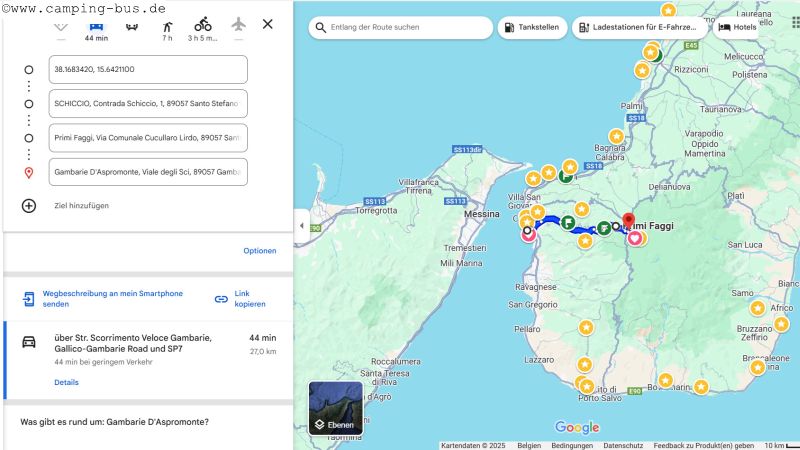Click green flag marker in middle of route
This screenshot has width=800, height=450.
click(x=568, y=223)
